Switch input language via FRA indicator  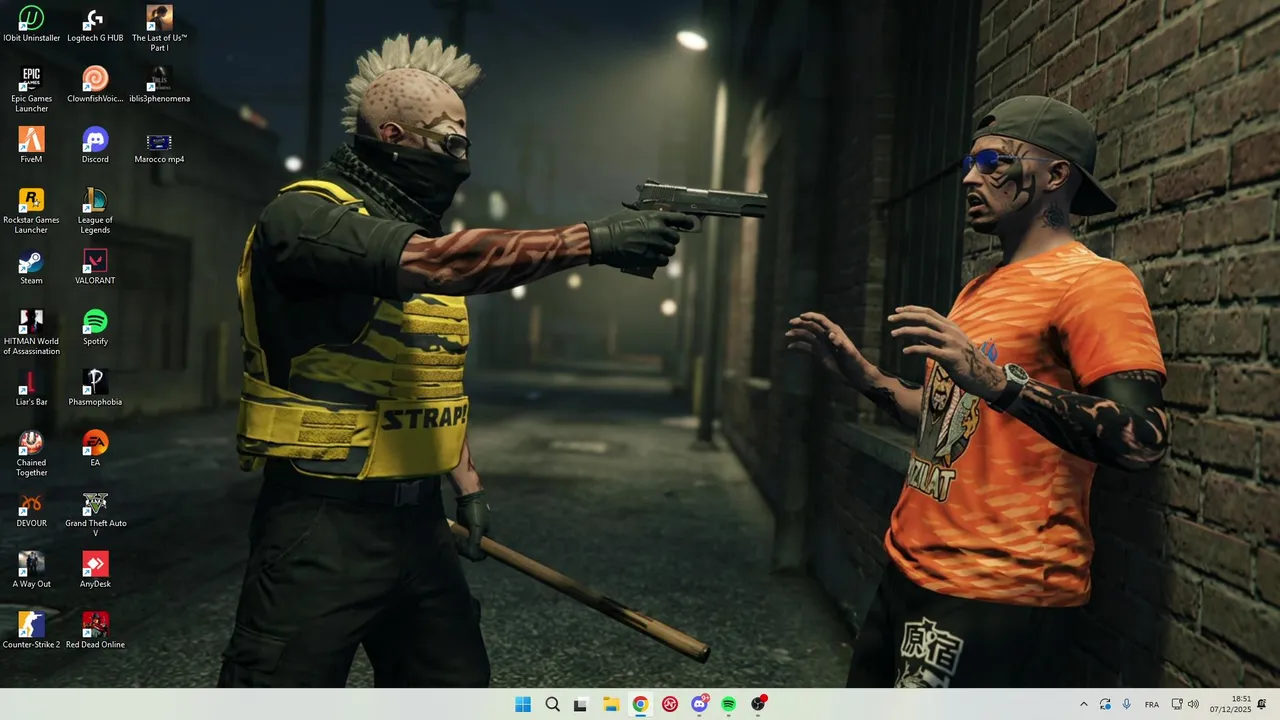point(1152,704)
